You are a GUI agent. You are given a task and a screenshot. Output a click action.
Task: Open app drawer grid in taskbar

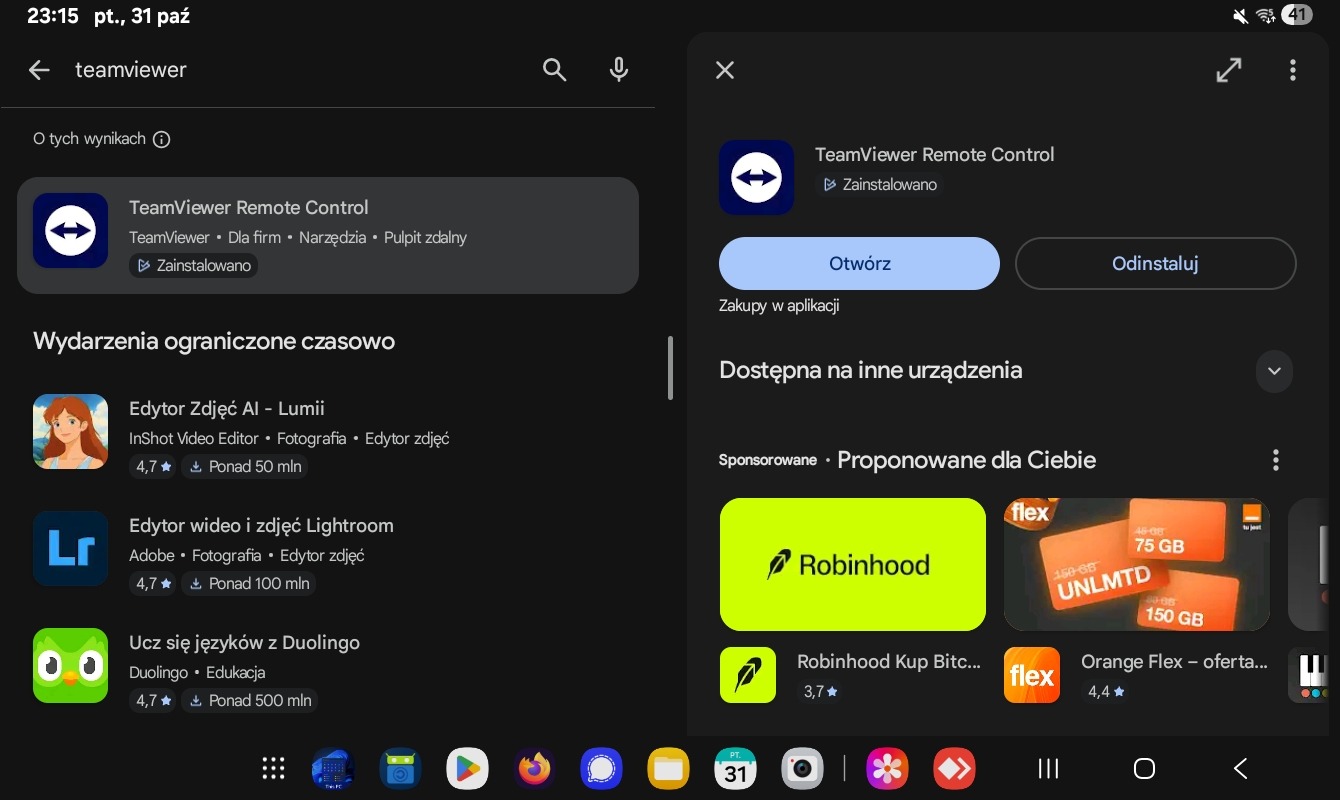pos(273,768)
